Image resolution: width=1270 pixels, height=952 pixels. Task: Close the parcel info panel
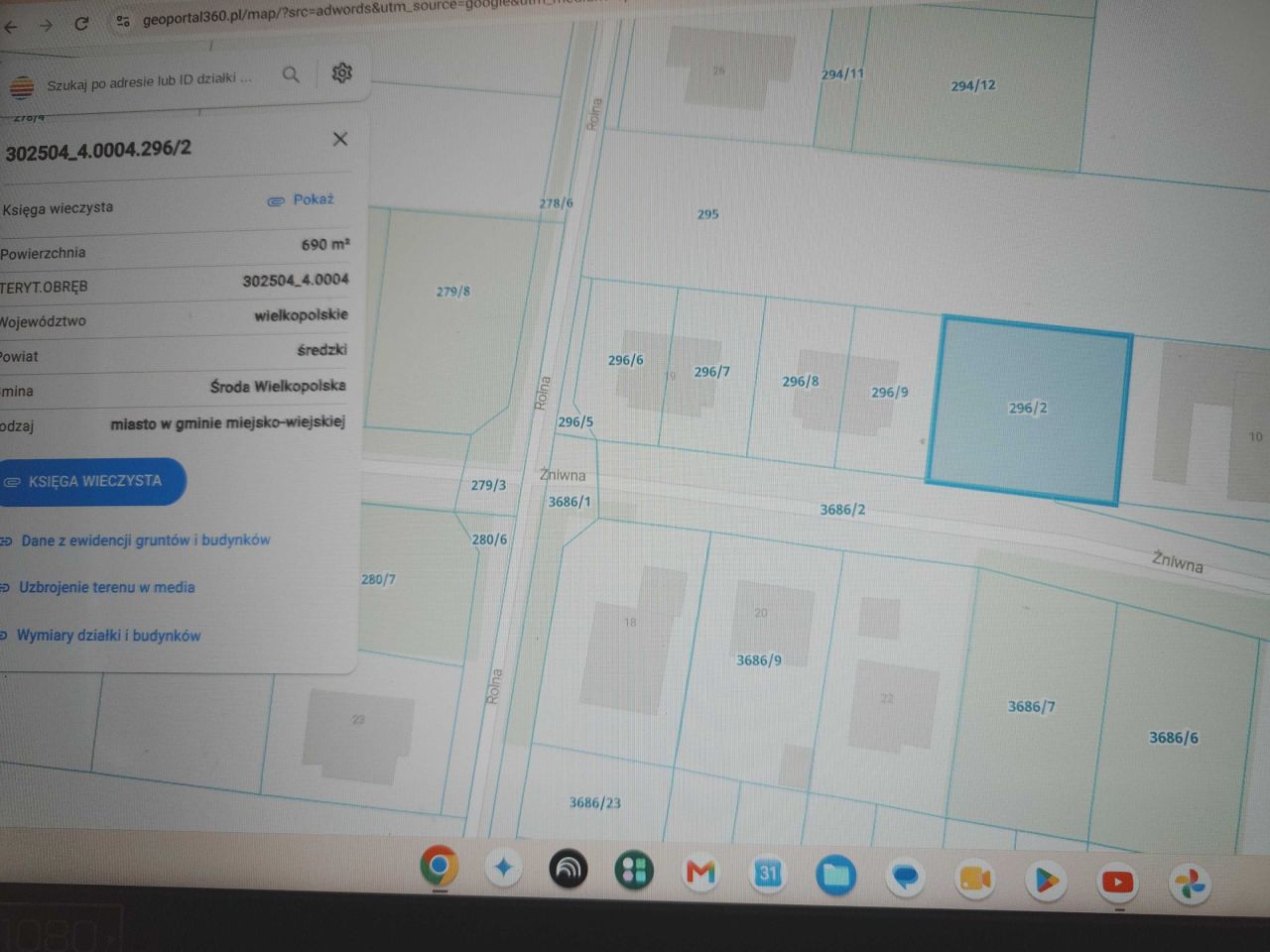point(340,139)
